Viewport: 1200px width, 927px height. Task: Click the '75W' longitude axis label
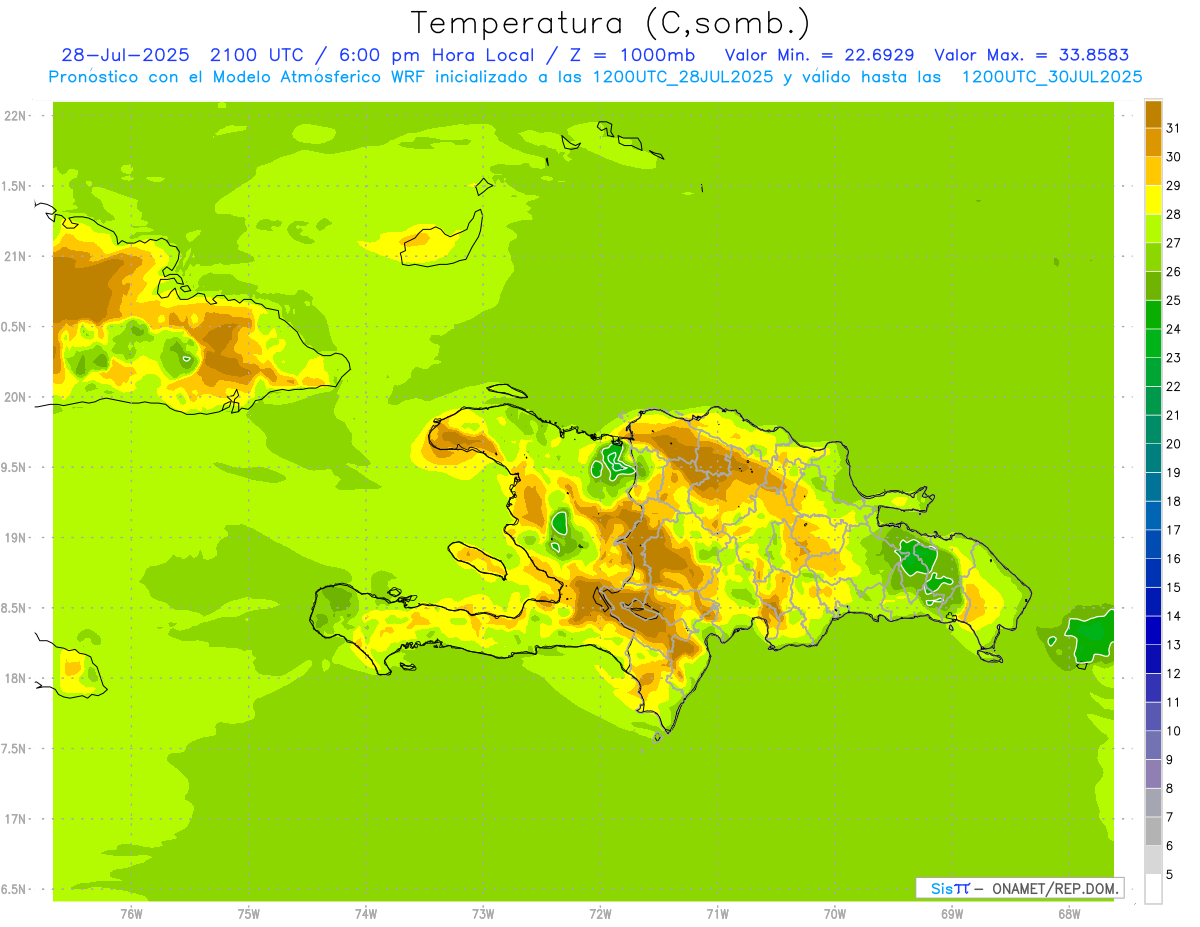(x=249, y=913)
